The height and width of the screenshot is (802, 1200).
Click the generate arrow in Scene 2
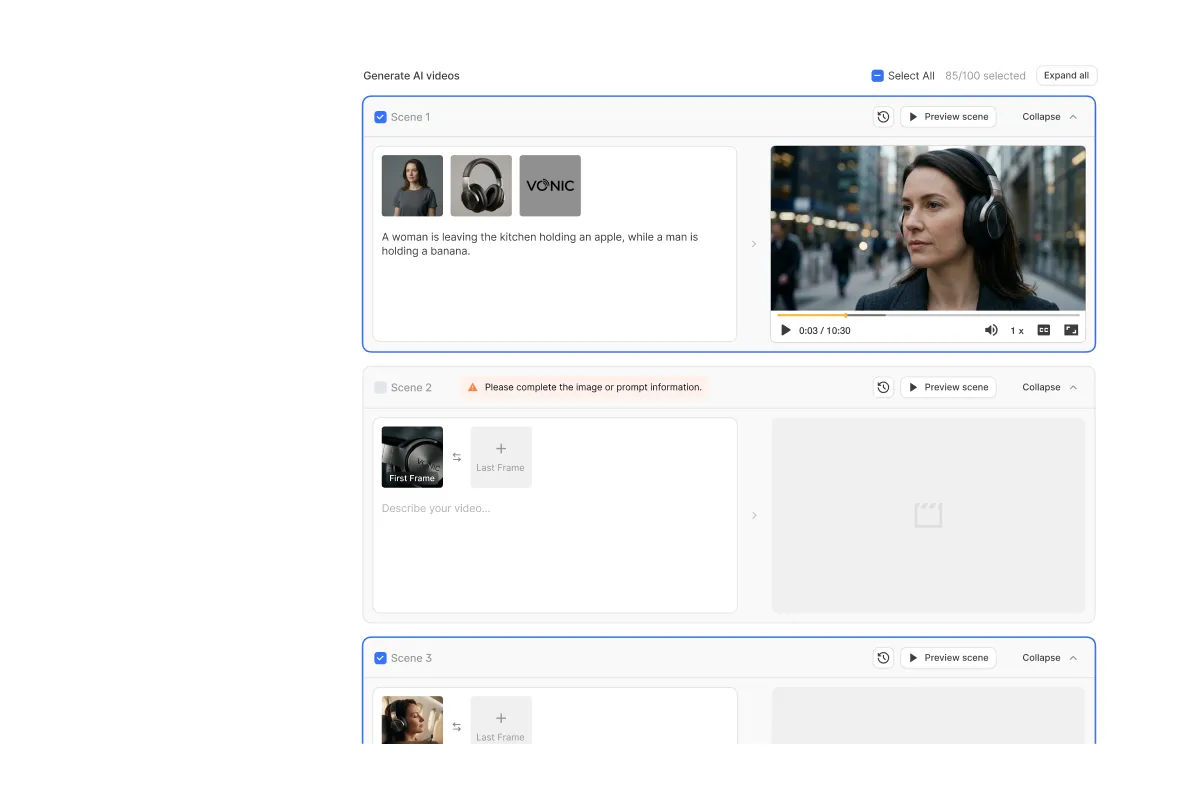click(x=754, y=516)
